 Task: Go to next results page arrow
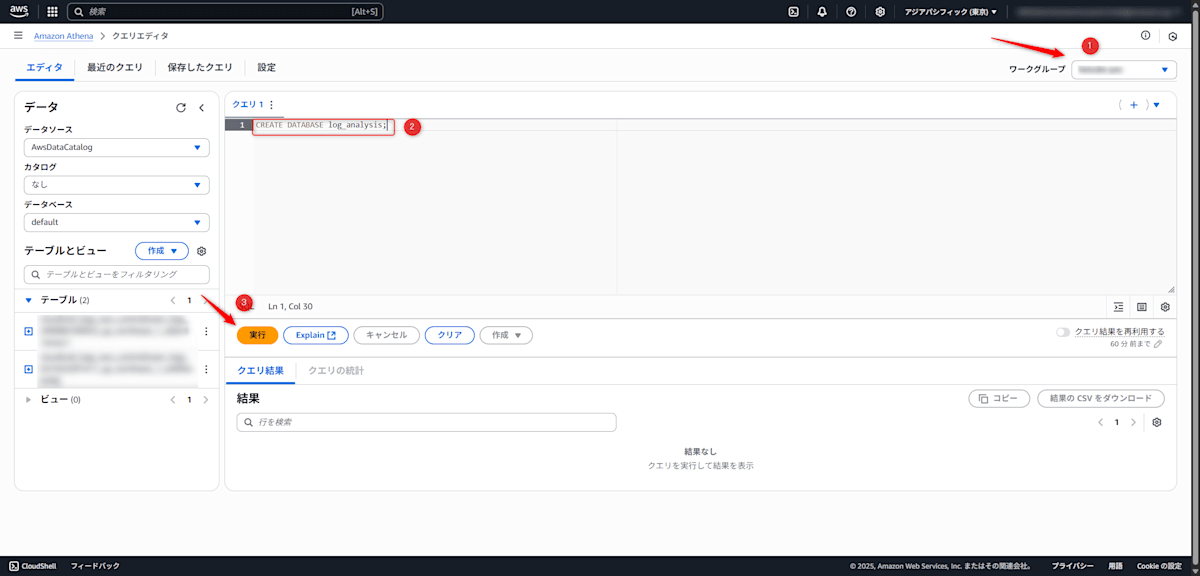coord(1133,423)
